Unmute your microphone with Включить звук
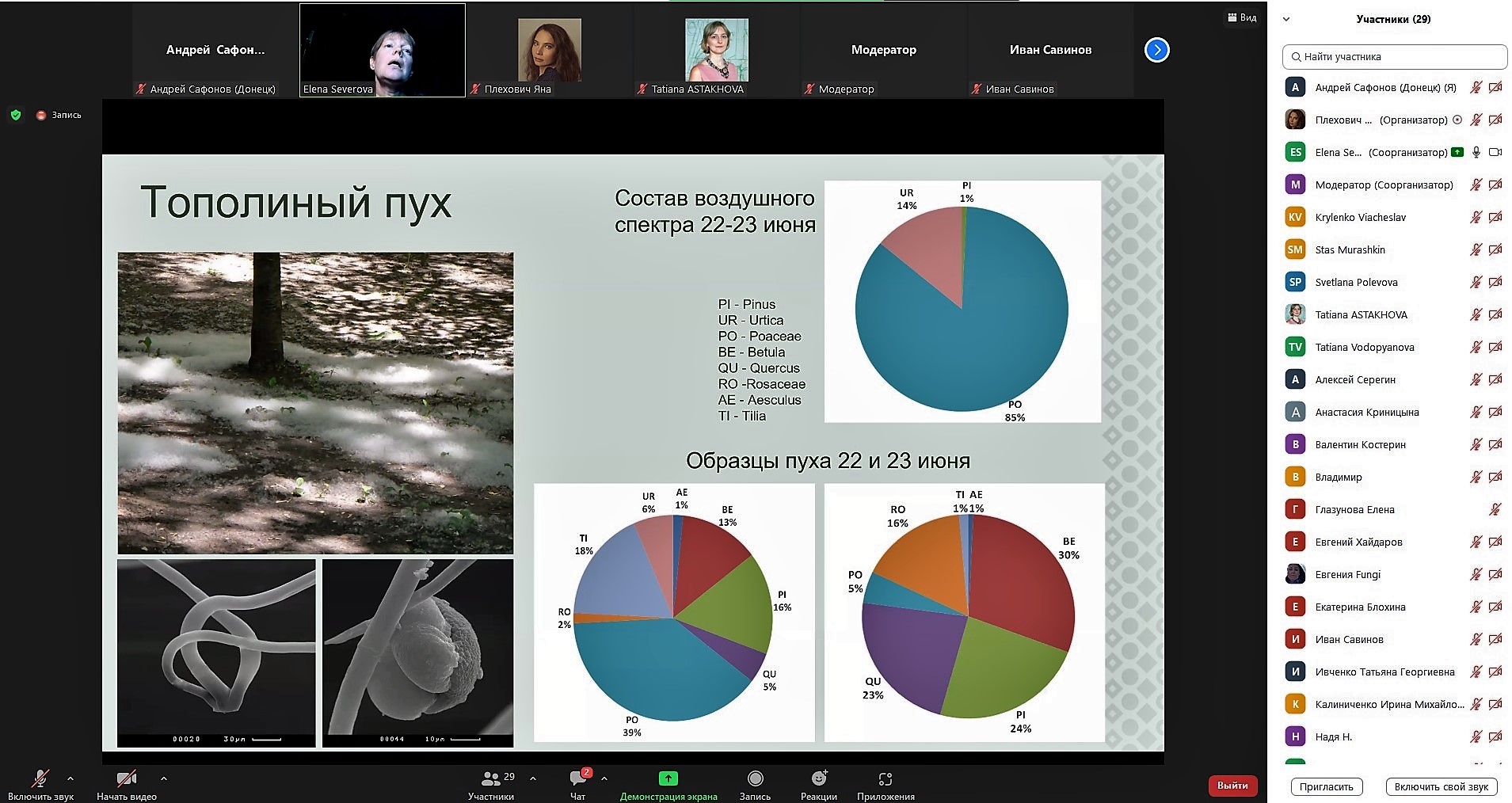 [x=40, y=785]
